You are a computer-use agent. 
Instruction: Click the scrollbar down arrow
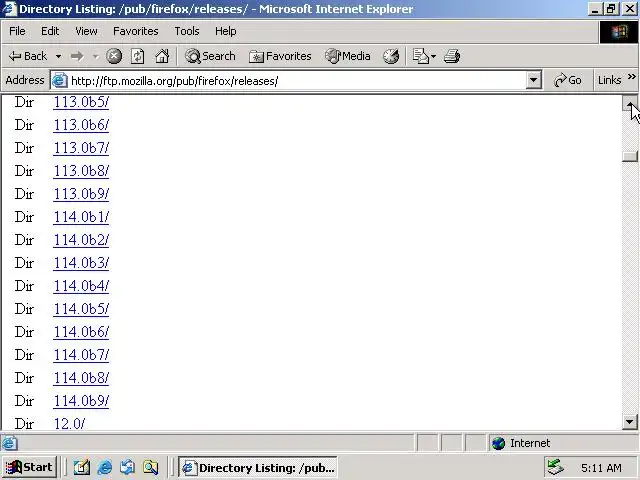[x=629, y=422]
